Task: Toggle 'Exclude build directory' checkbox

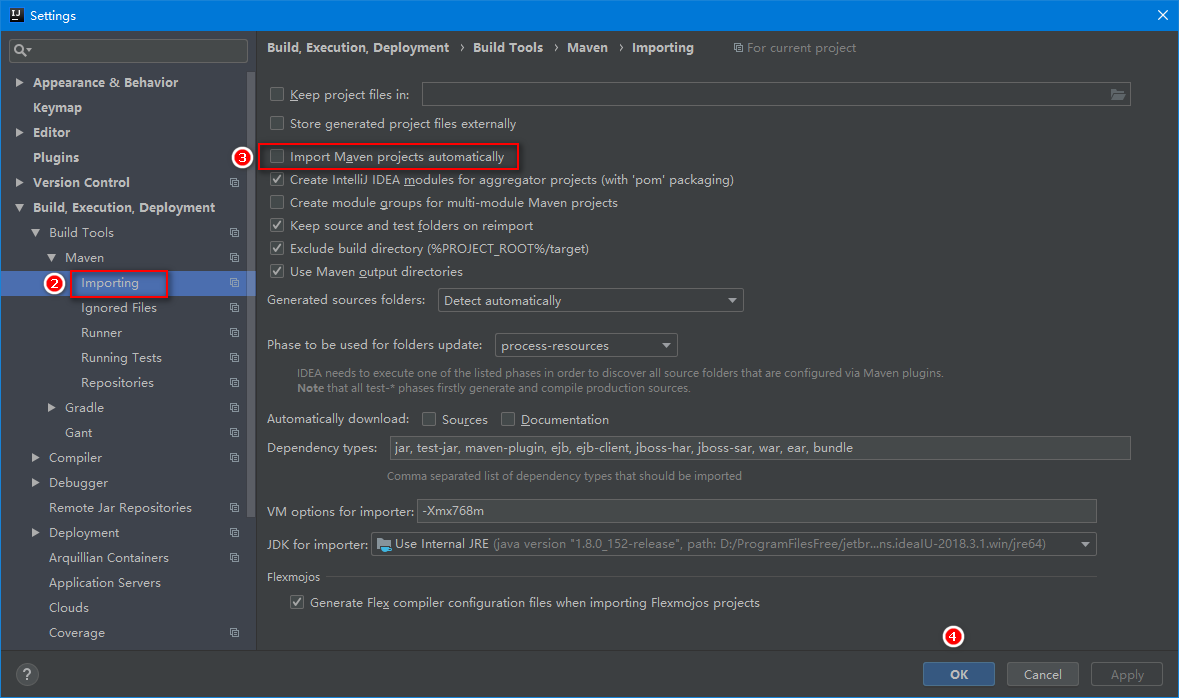Action: click(x=277, y=247)
